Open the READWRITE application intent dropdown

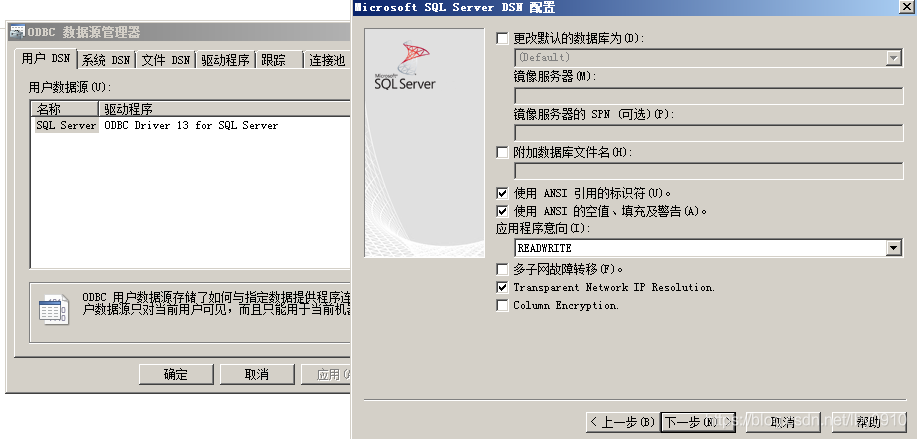tap(893, 248)
